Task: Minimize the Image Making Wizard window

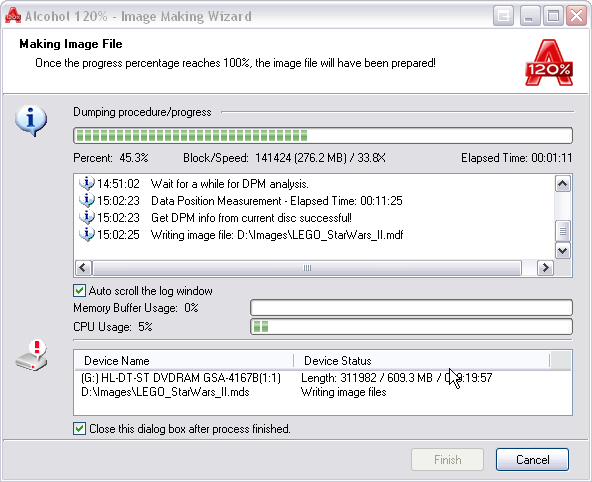Action: tap(529, 16)
